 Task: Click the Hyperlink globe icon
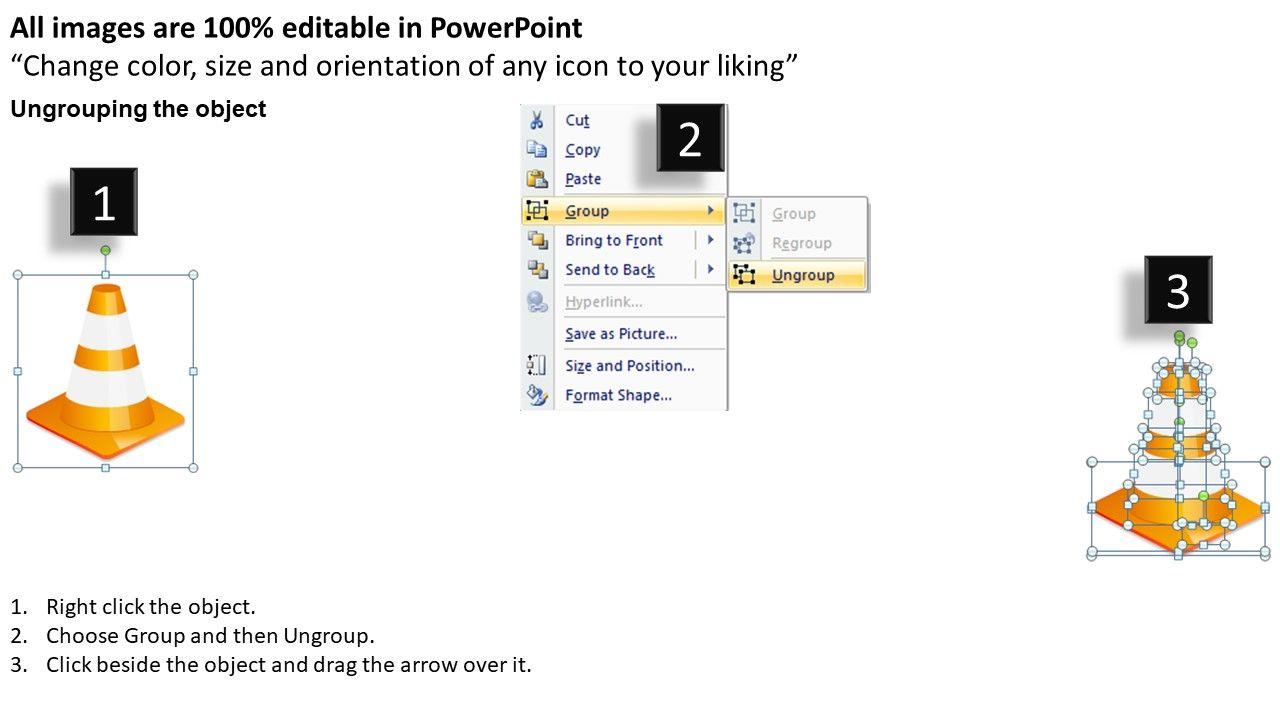(x=537, y=301)
